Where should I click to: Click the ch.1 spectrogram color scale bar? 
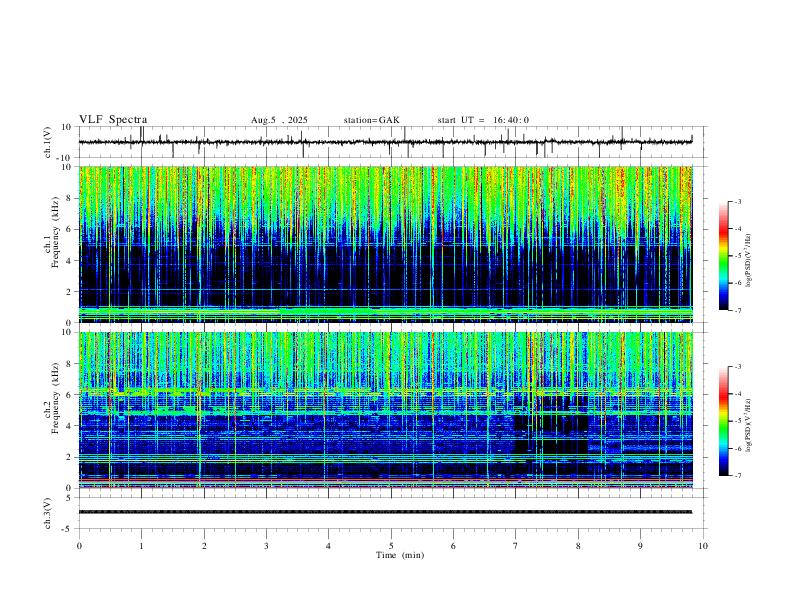(724, 256)
